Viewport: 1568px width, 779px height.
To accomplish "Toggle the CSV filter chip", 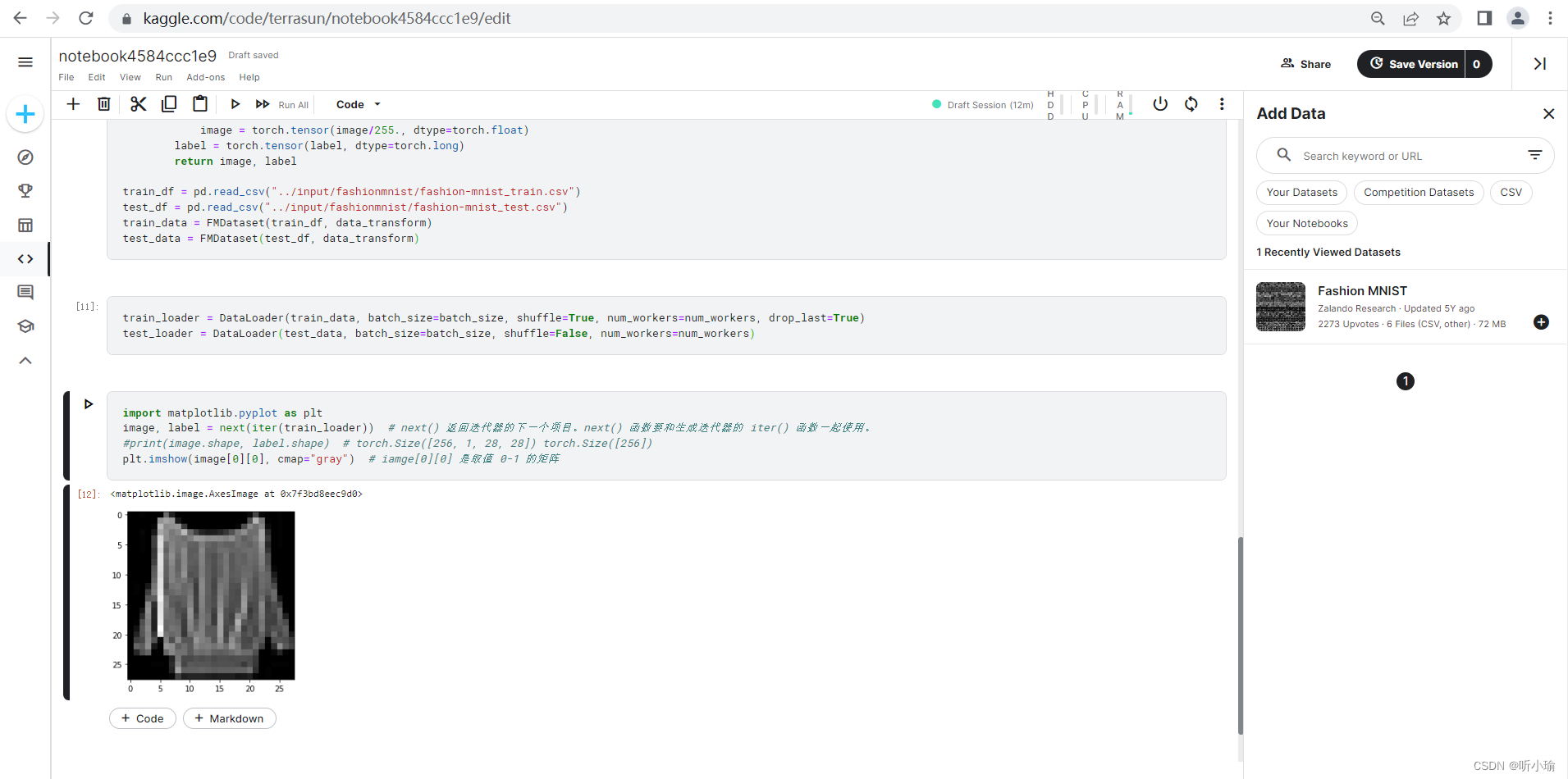I will (1511, 192).
